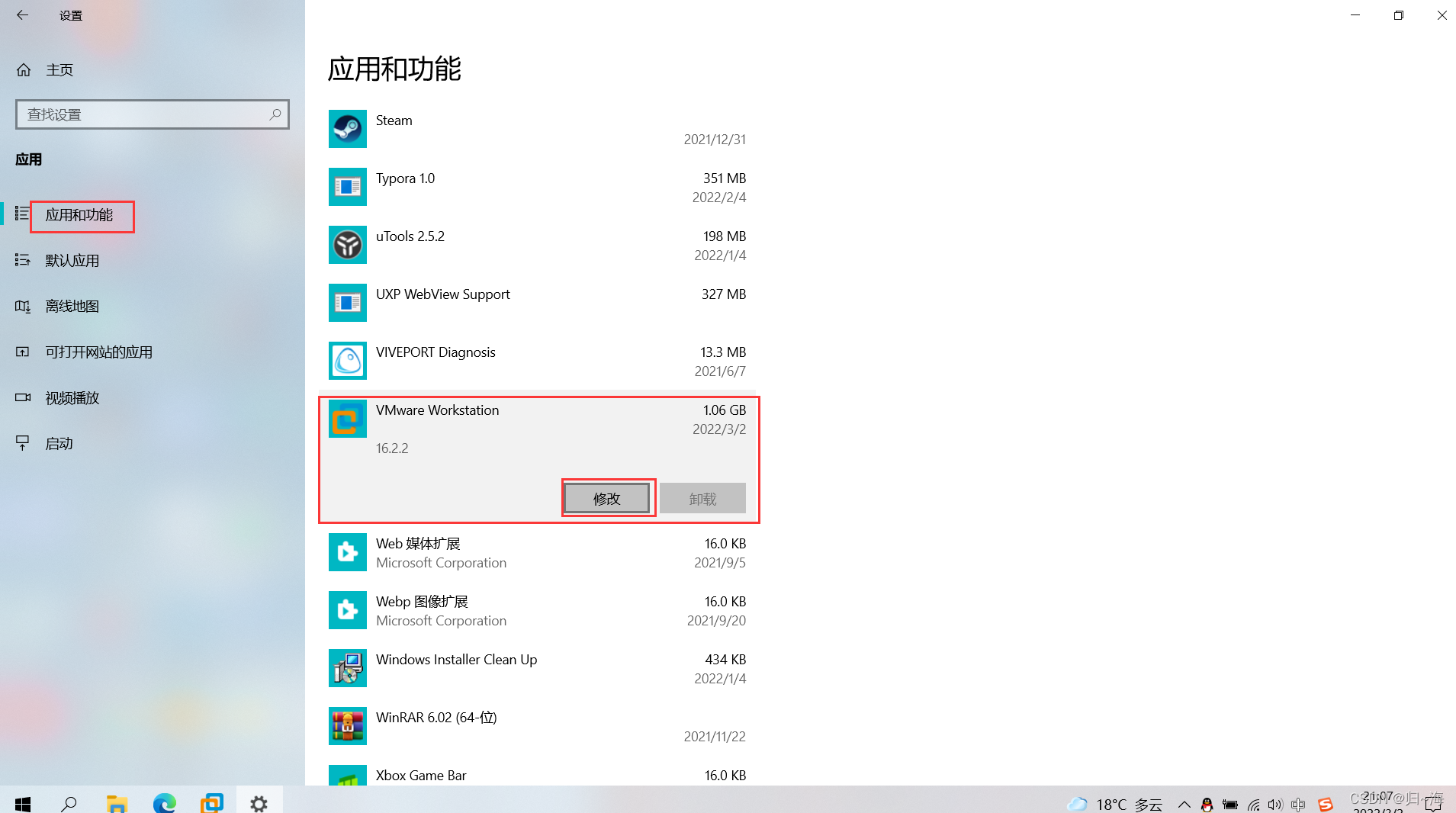This screenshot has height=813, width=1456.
Task: Click the WinRAR 6.02 icon
Action: [348, 726]
